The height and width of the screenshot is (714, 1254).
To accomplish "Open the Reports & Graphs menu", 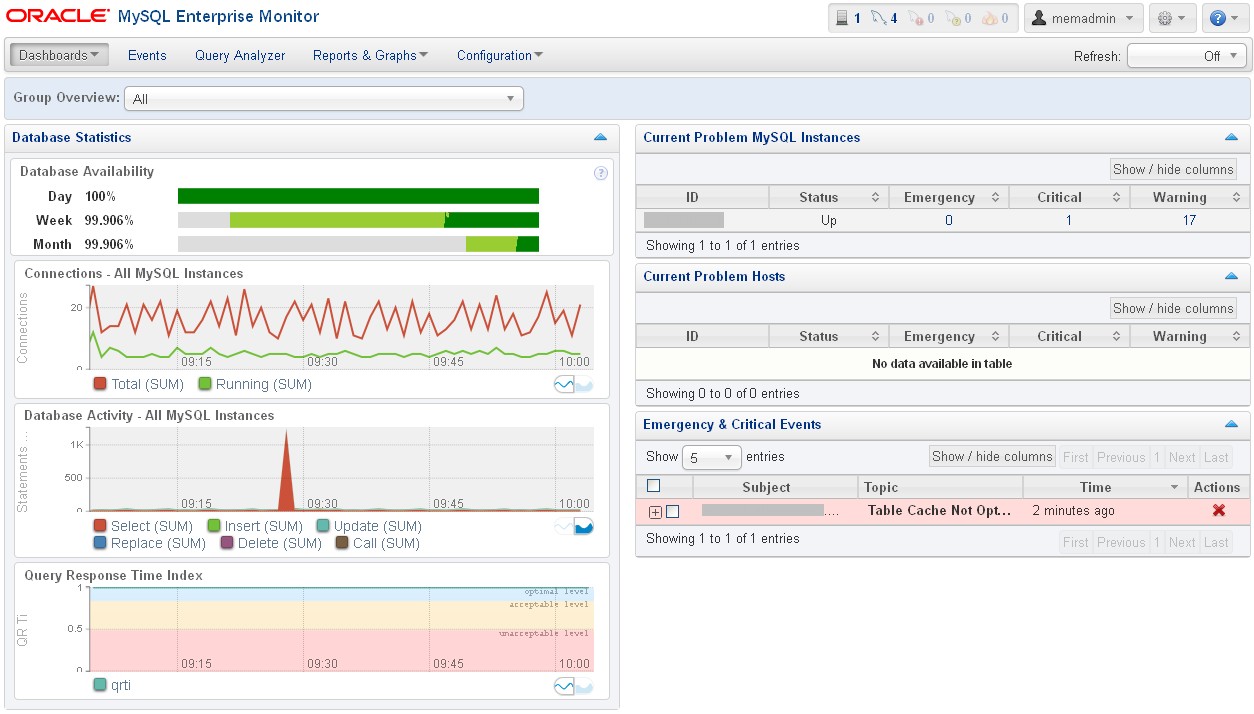I will 370,56.
